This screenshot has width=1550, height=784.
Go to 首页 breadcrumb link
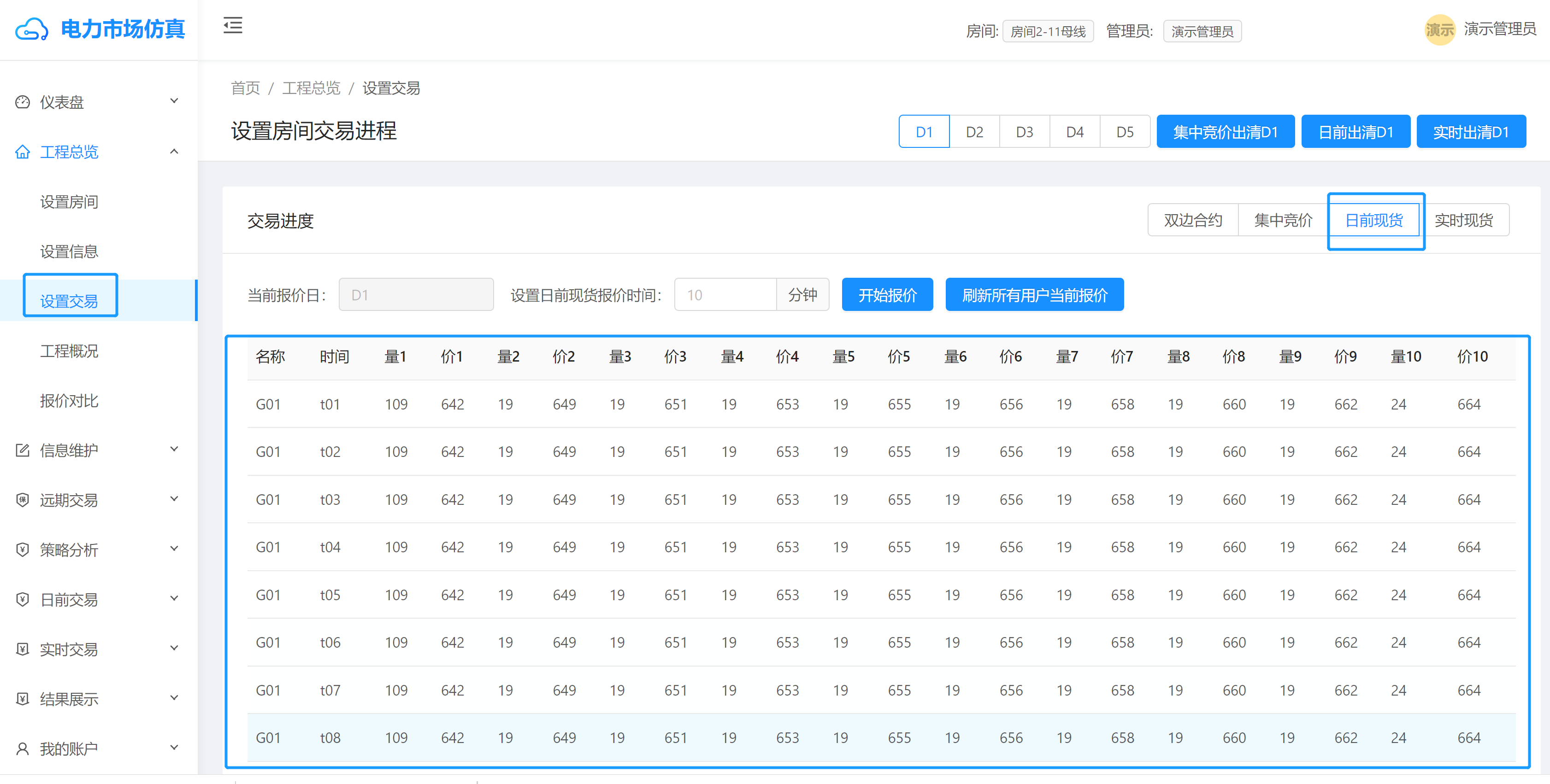click(246, 88)
